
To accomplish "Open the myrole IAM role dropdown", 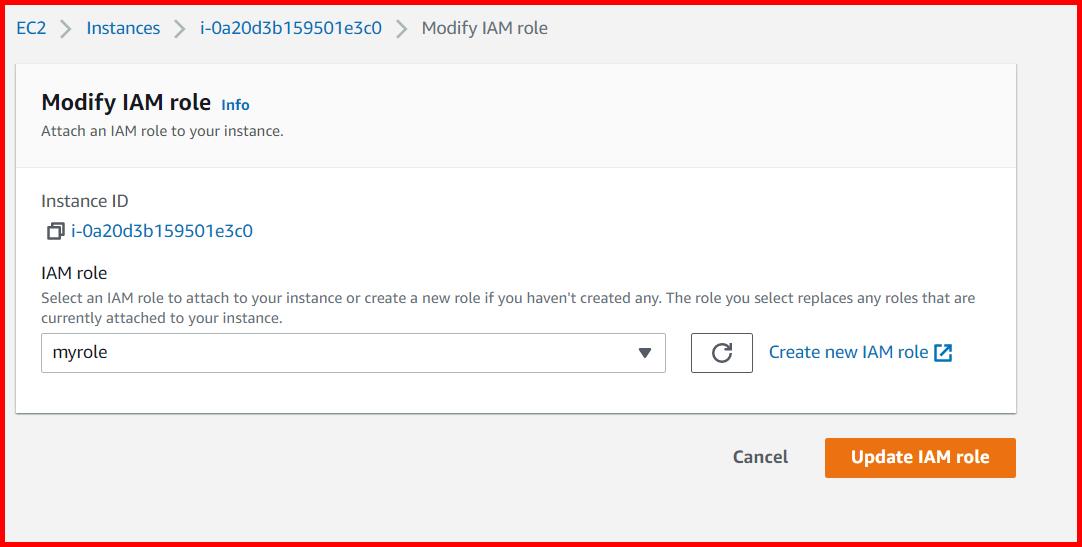I will (x=353, y=352).
